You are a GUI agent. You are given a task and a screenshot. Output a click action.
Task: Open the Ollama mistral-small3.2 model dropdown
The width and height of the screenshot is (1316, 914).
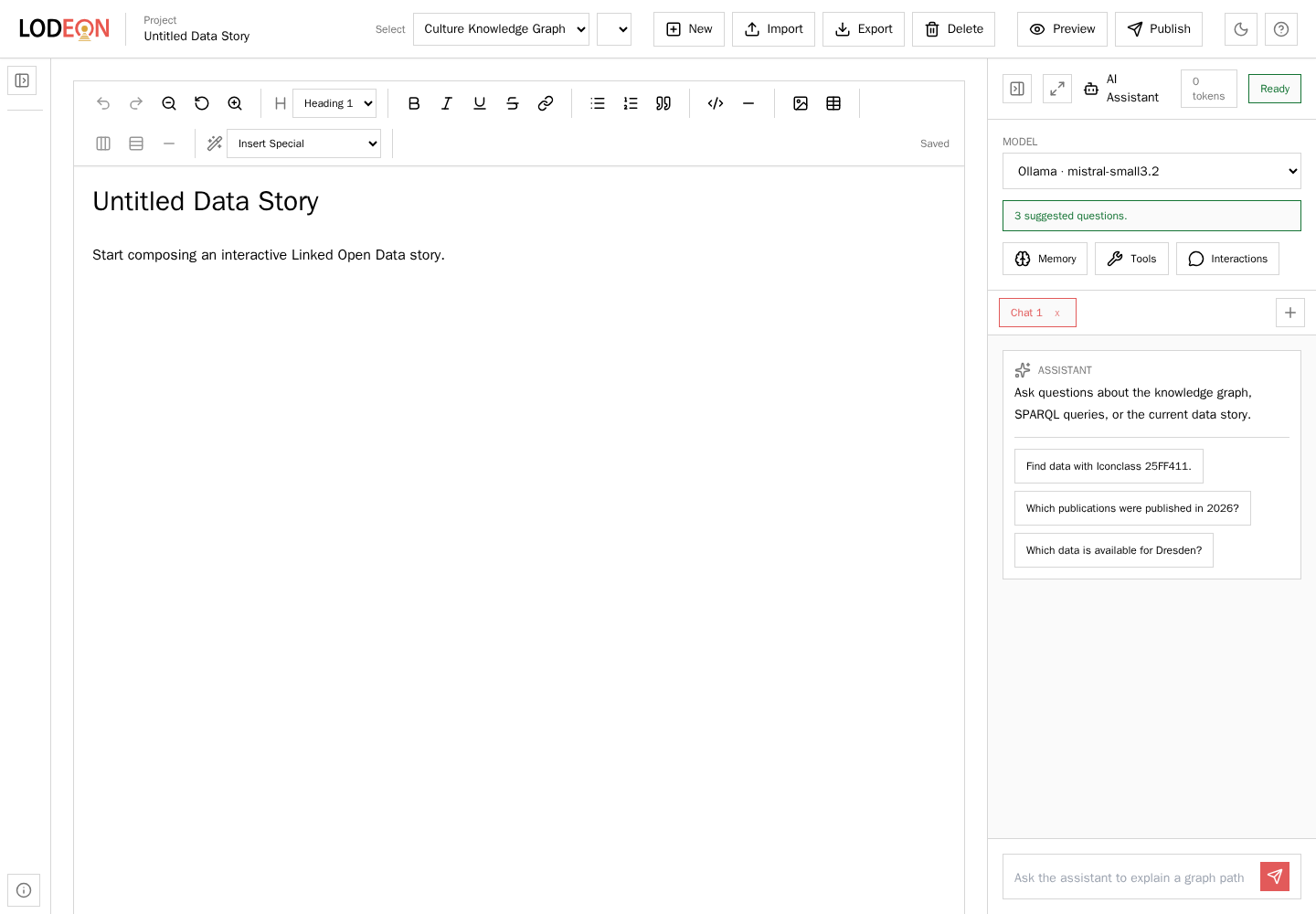point(1151,171)
